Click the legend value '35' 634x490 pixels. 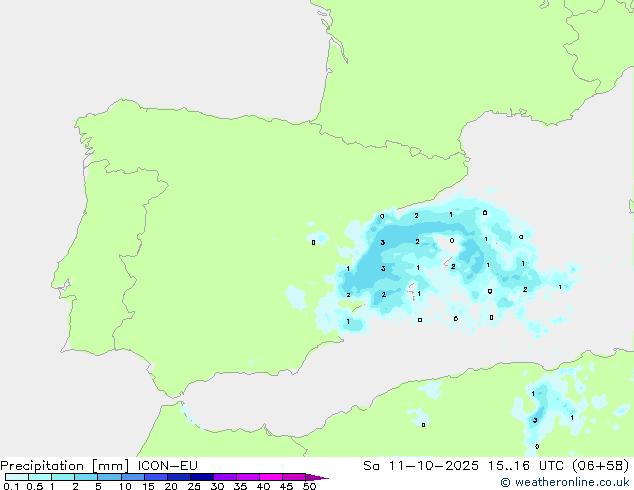[x=240, y=486]
